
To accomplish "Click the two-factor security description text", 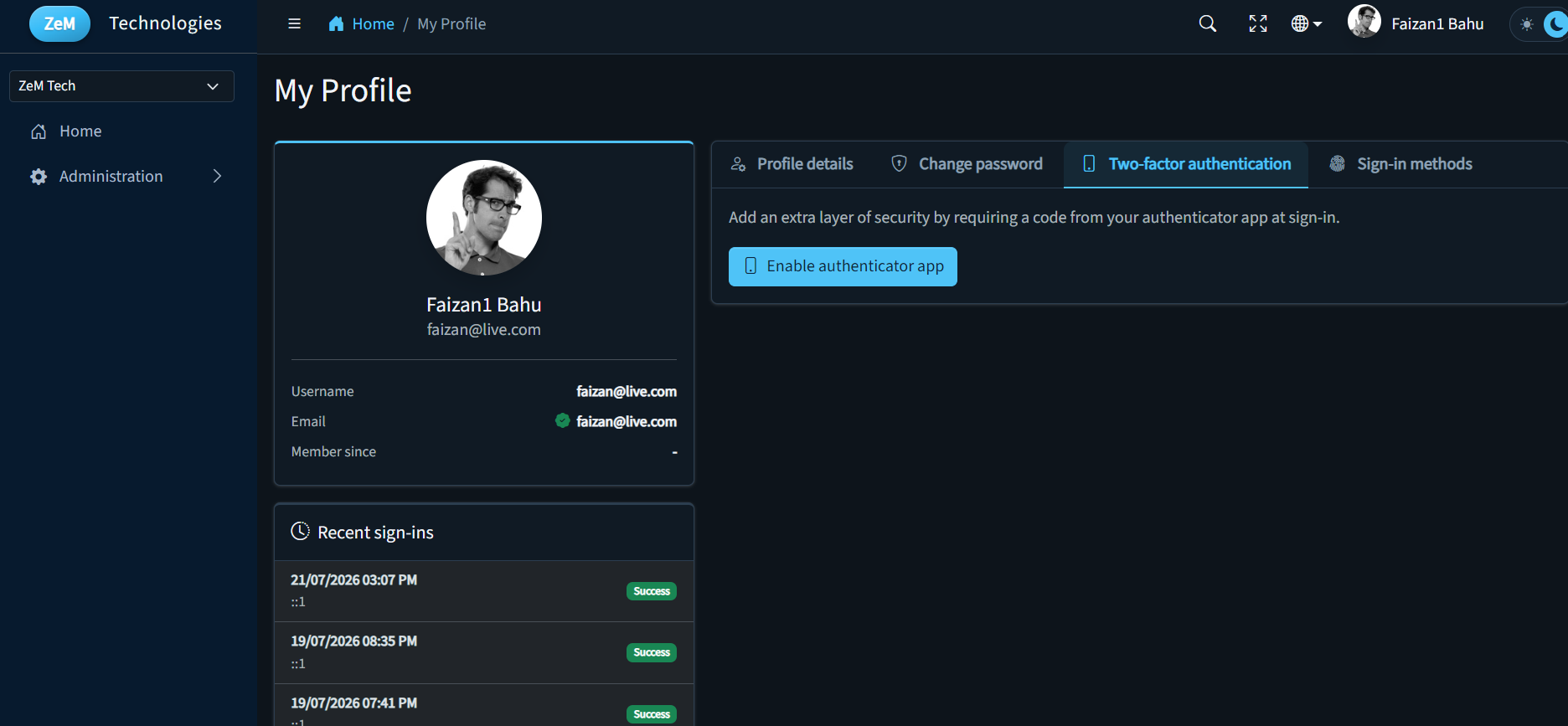I will pos(1034,218).
